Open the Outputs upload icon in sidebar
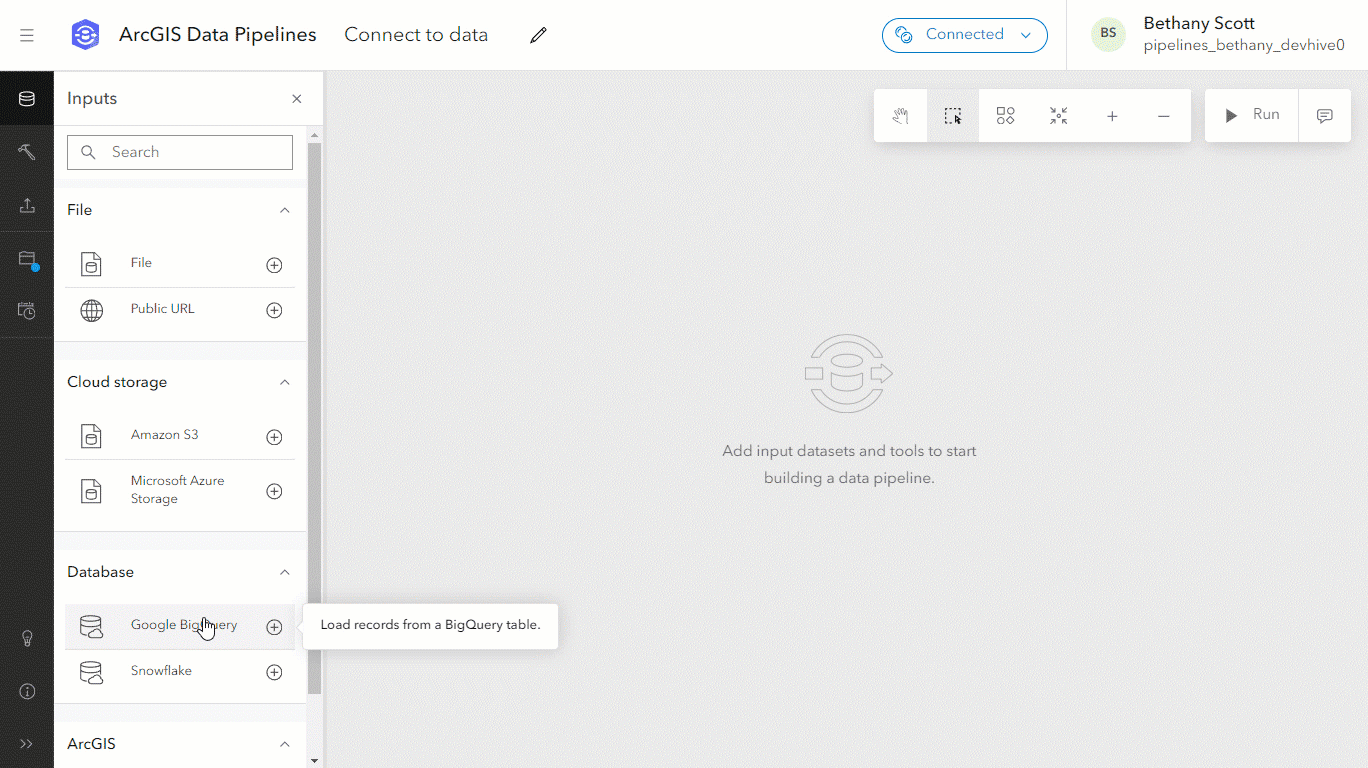 pyautogui.click(x=27, y=205)
